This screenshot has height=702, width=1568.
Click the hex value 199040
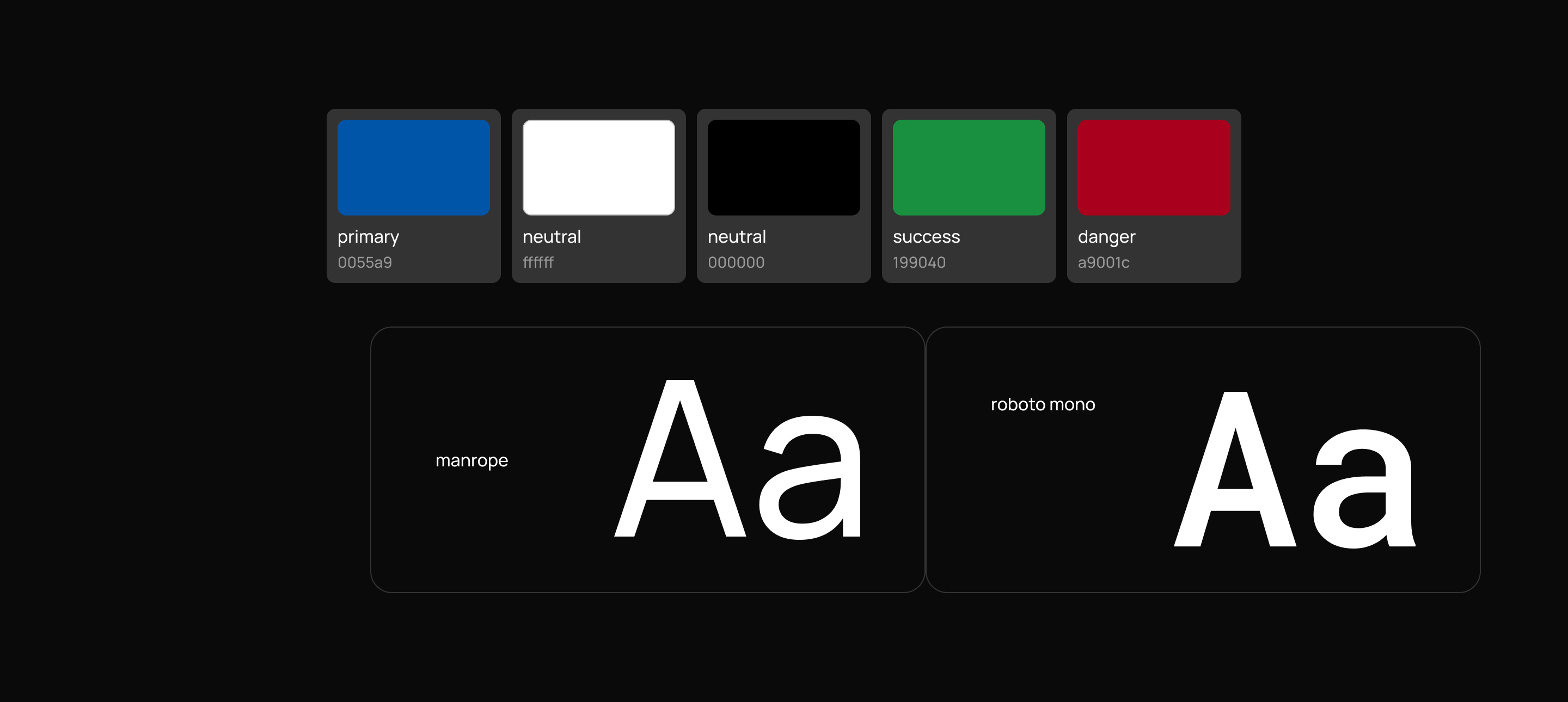[919, 263]
